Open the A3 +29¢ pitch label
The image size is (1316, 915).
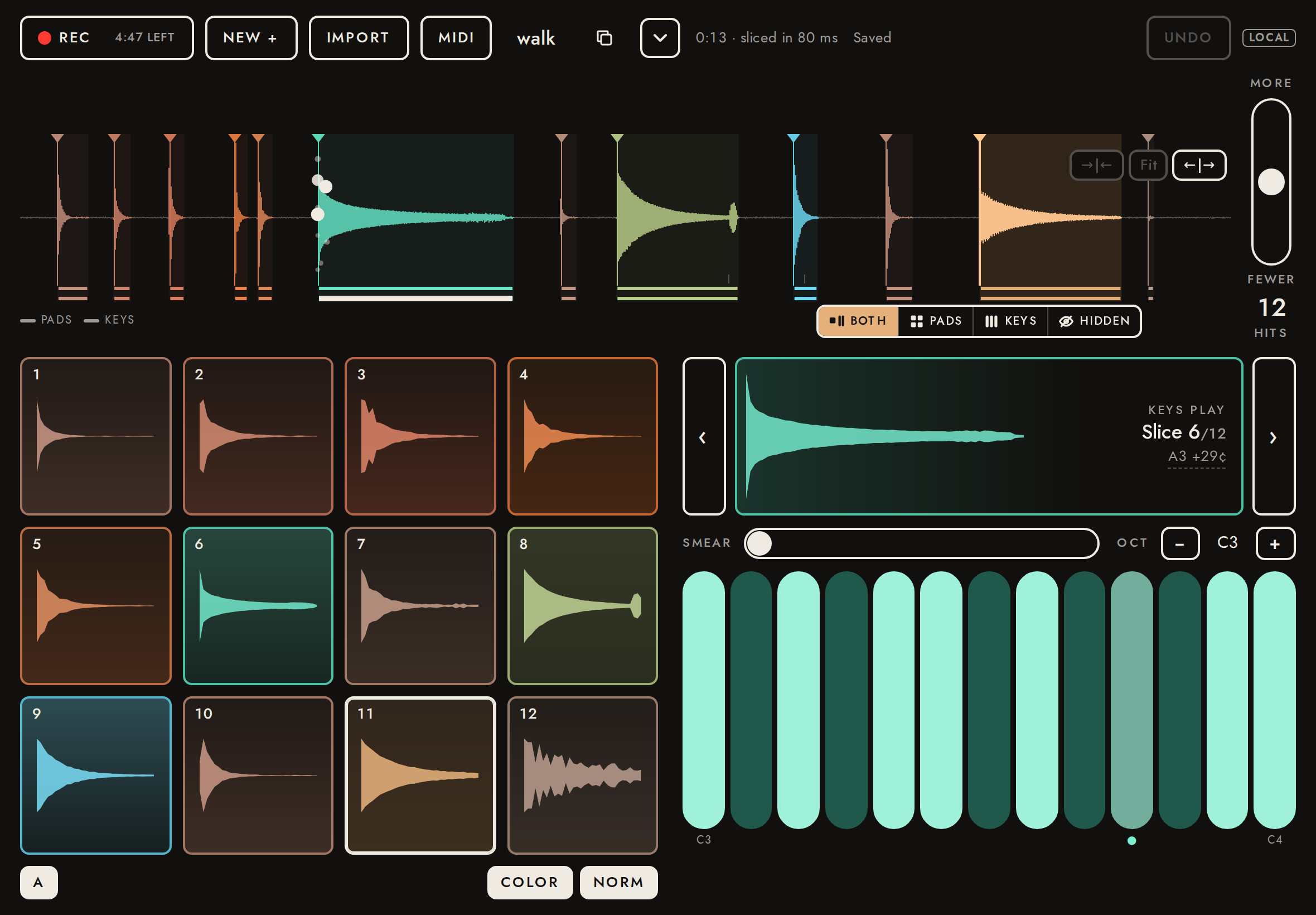pyautogui.click(x=1196, y=456)
